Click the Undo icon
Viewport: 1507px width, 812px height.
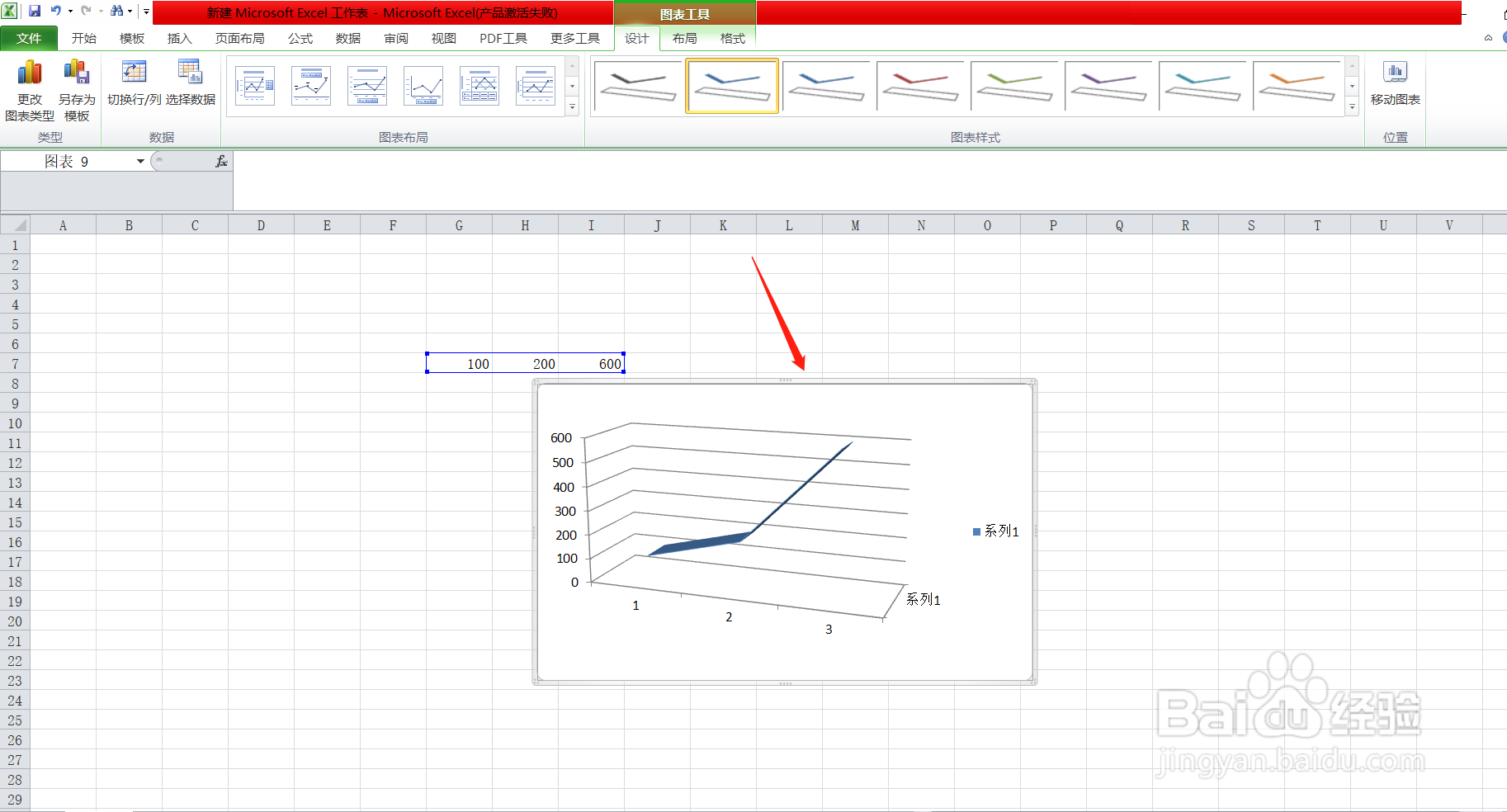[55, 12]
